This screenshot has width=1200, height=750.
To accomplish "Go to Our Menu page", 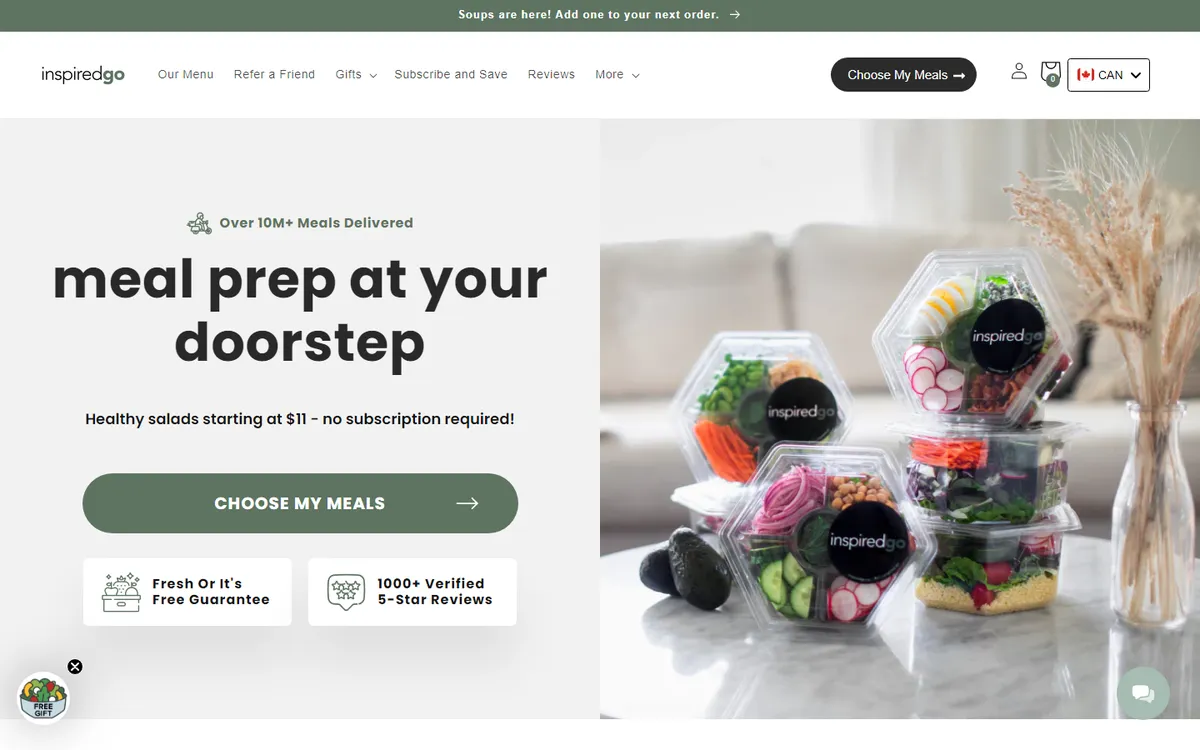I will click(x=186, y=75).
